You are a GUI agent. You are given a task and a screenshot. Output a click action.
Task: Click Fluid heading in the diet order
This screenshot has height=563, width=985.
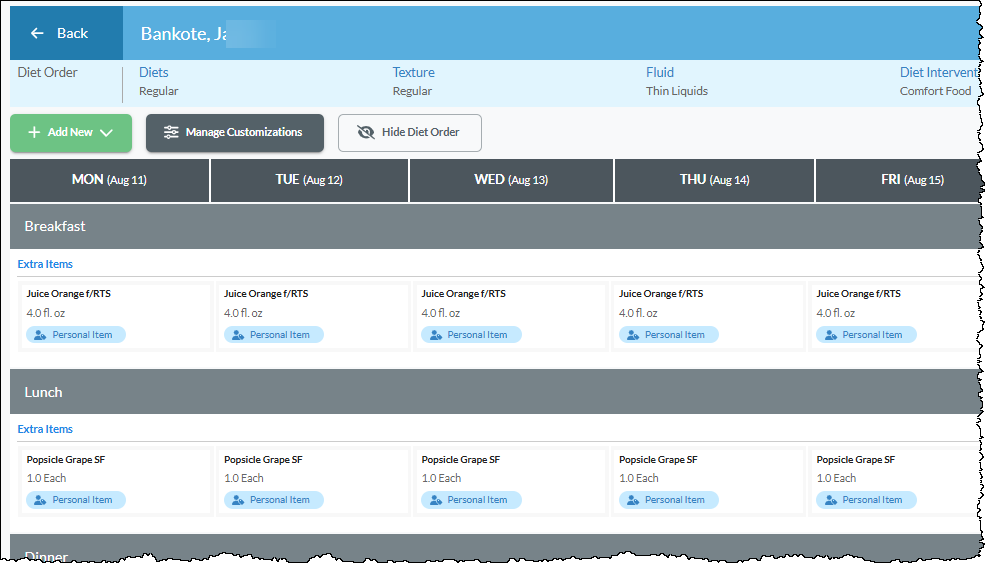click(660, 72)
